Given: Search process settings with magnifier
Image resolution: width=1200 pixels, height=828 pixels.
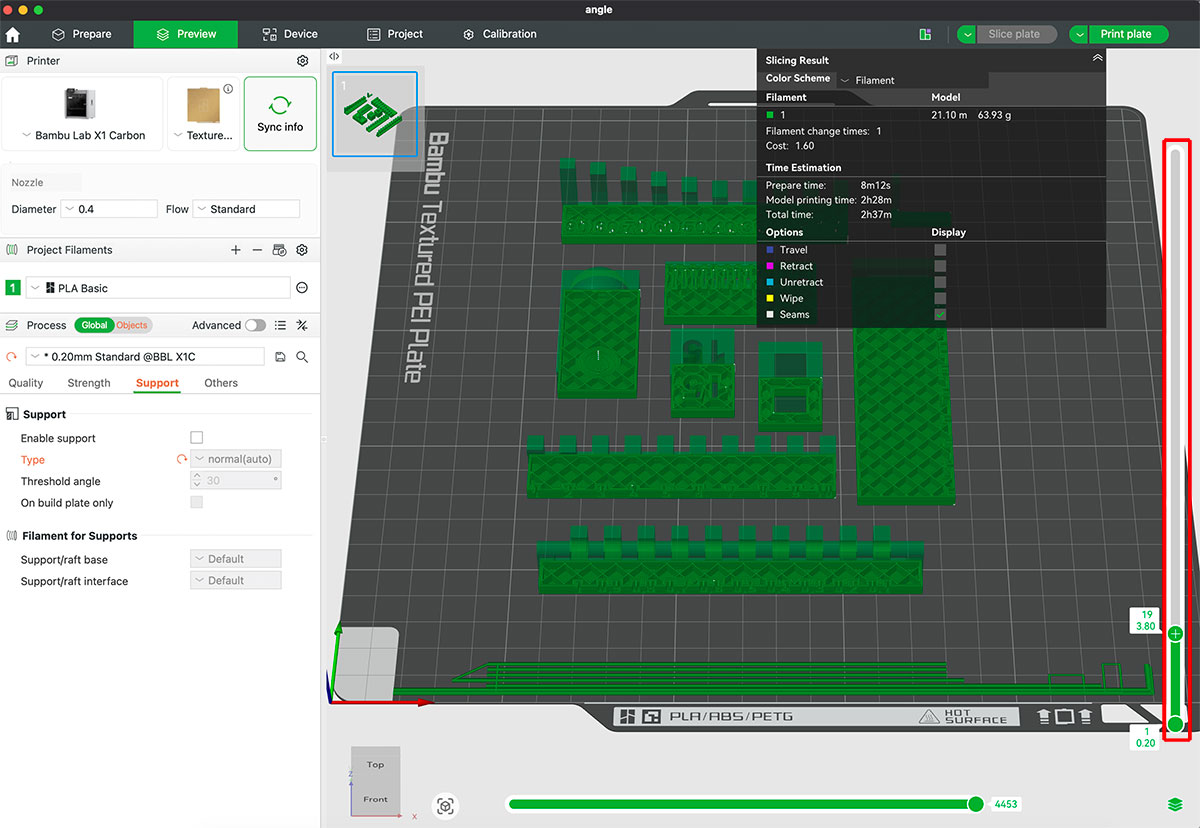Looking at the screenshot, I should point(302,357).
